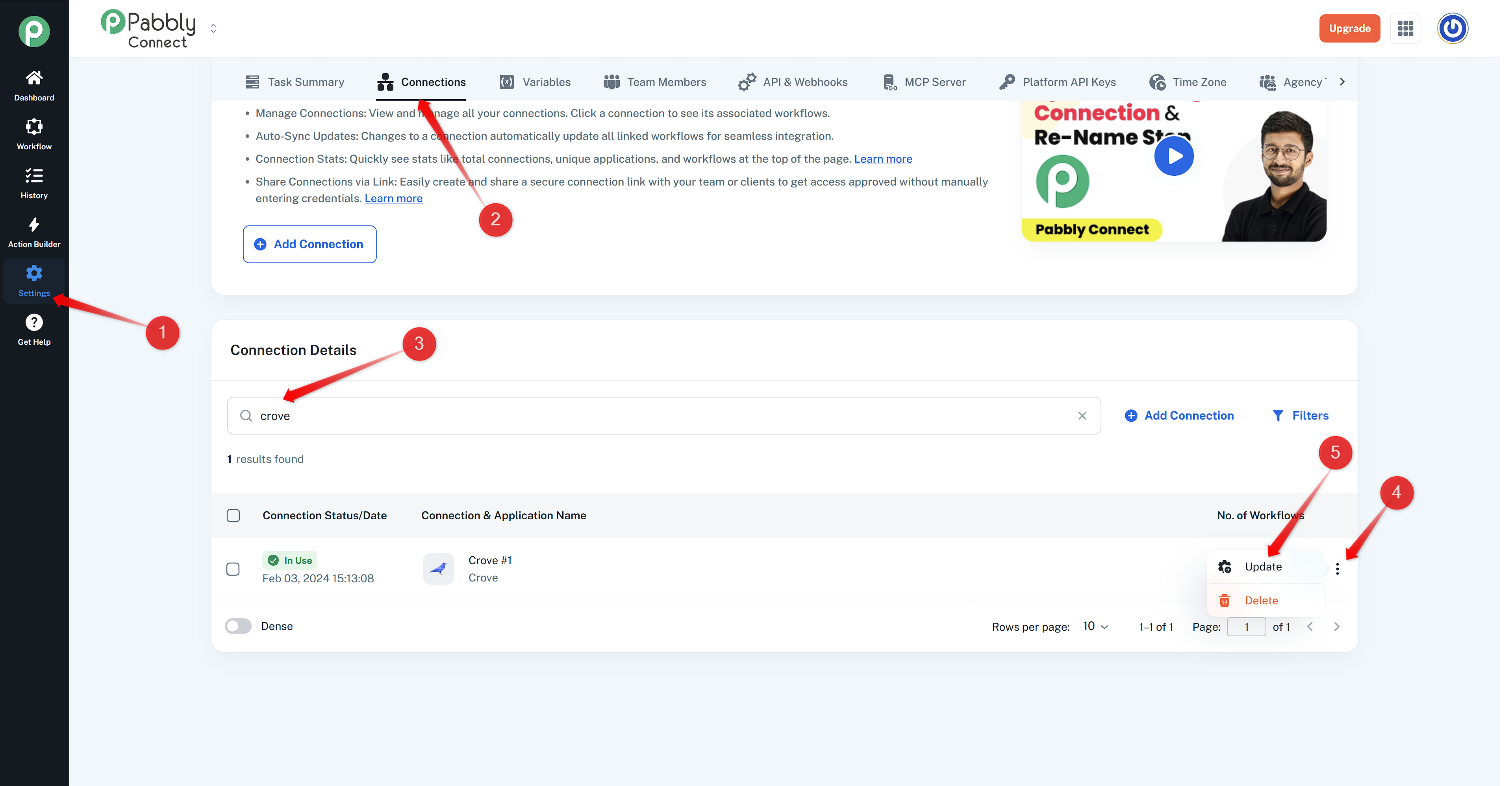
Task: Open the Dashboard home icon in sidebar
Action: (x=34, y=78)
